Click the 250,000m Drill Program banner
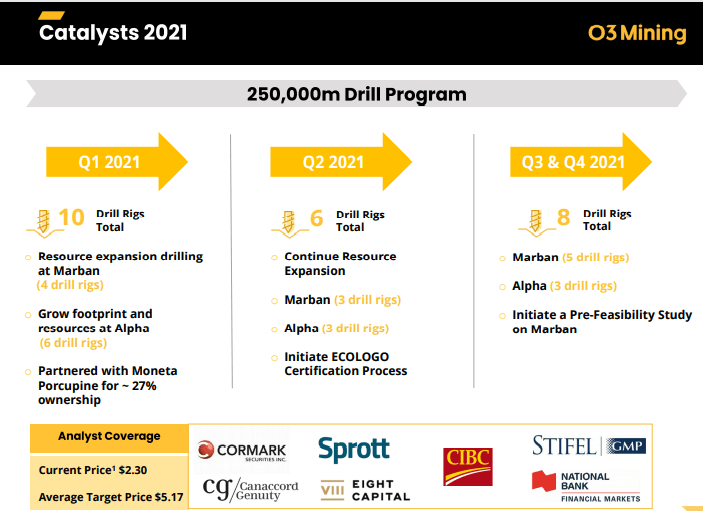The width and height of the screenshot is (703, 511). 356,94
